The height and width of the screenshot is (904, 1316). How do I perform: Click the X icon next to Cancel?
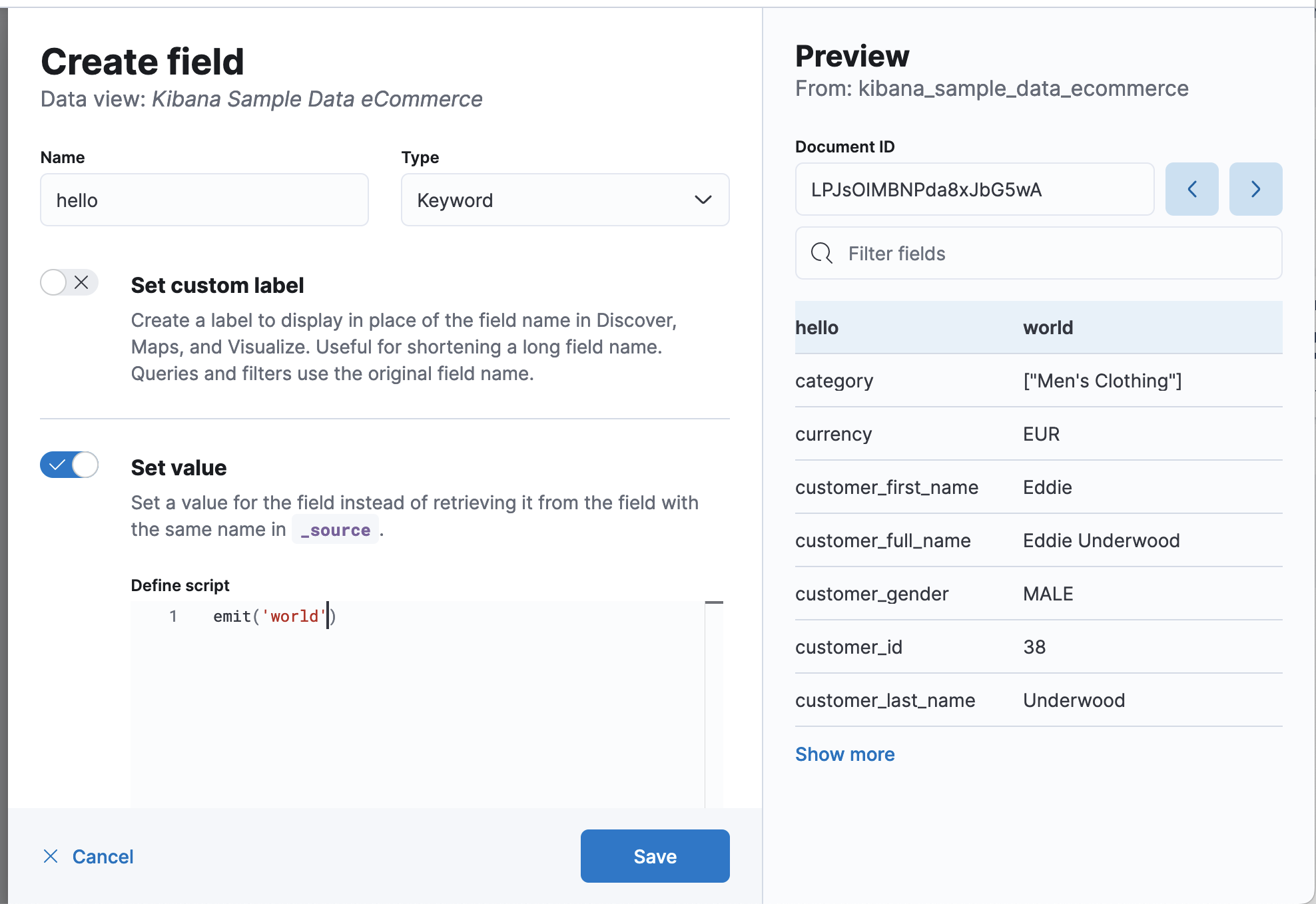click(51, 856)
